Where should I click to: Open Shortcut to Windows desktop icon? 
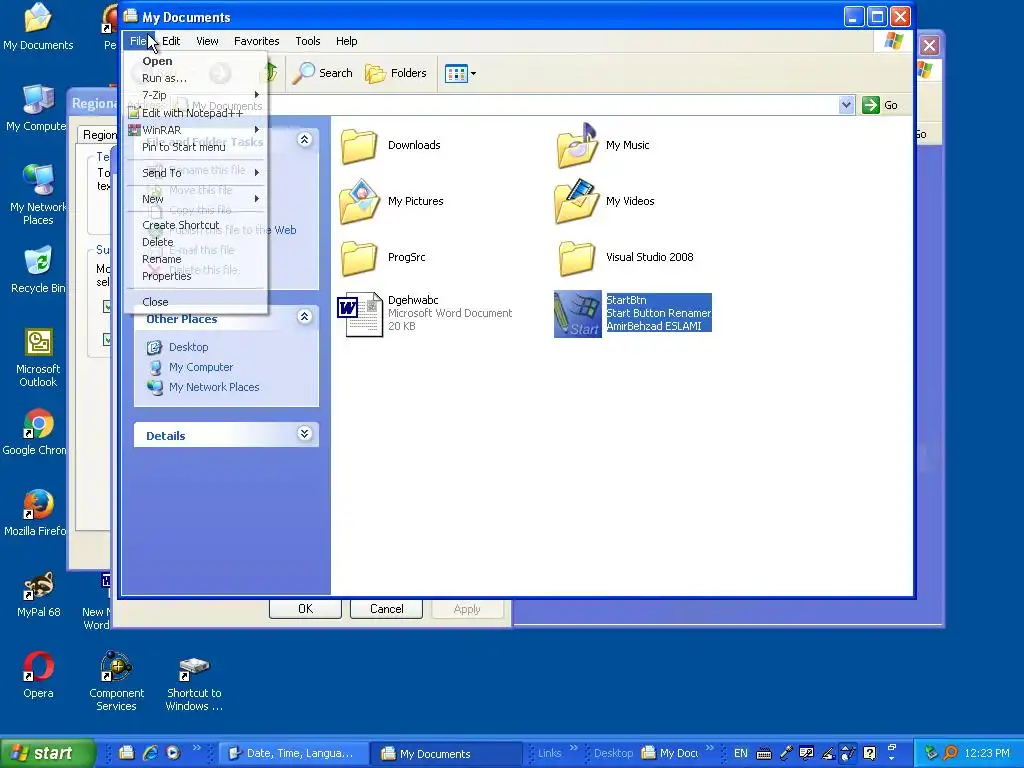194,683
